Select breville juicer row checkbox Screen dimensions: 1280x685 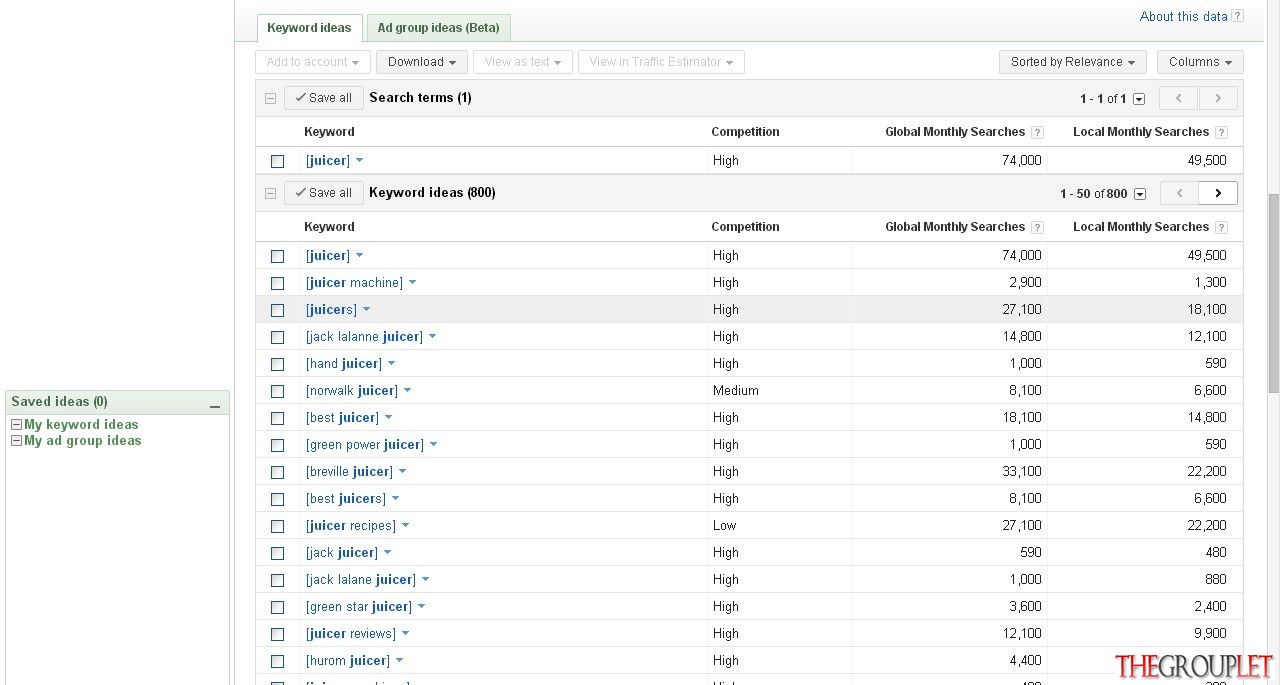point(277,472)
